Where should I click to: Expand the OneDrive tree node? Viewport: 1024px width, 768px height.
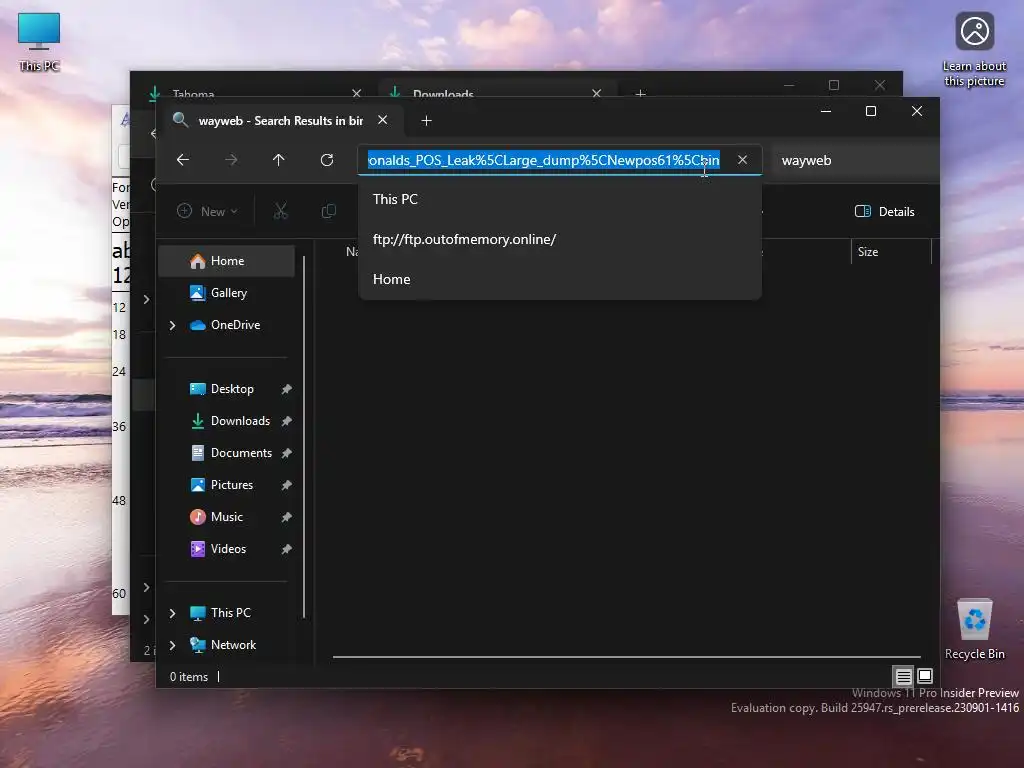172,325
